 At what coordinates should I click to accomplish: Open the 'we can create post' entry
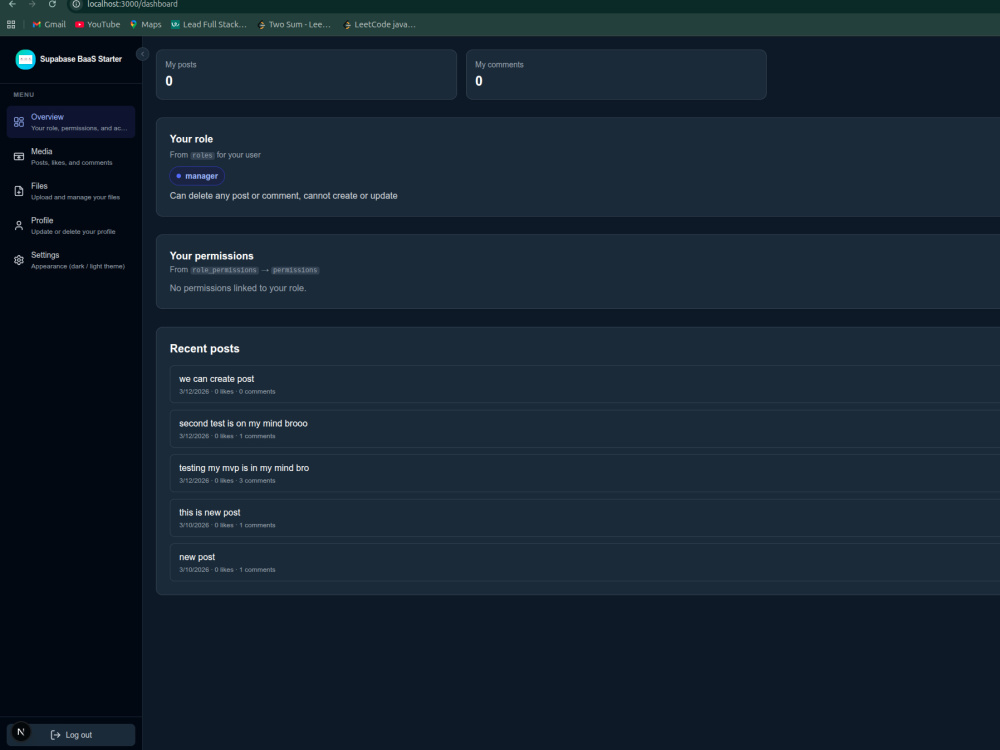584,384
